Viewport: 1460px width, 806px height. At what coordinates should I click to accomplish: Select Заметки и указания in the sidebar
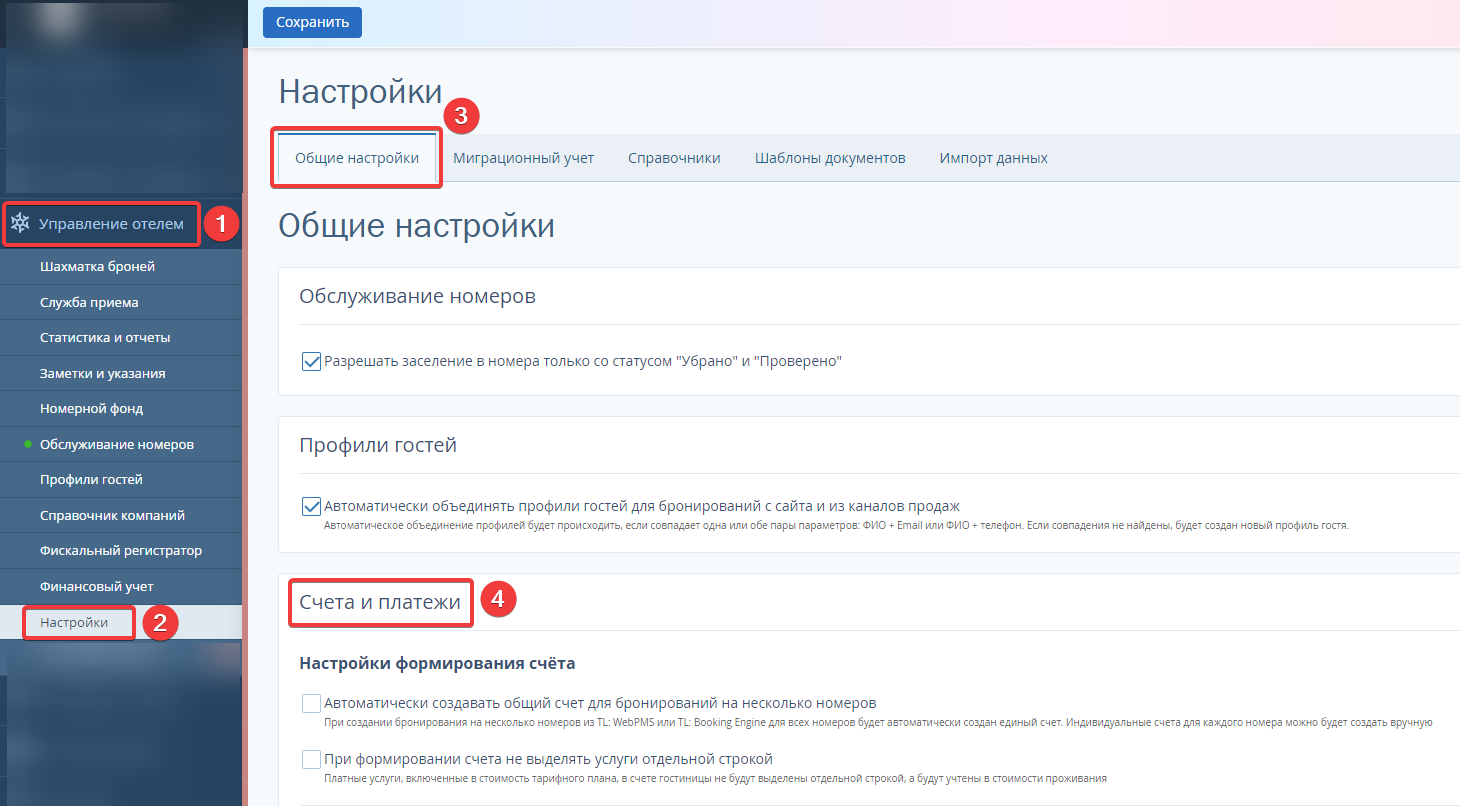coord(121,373)
